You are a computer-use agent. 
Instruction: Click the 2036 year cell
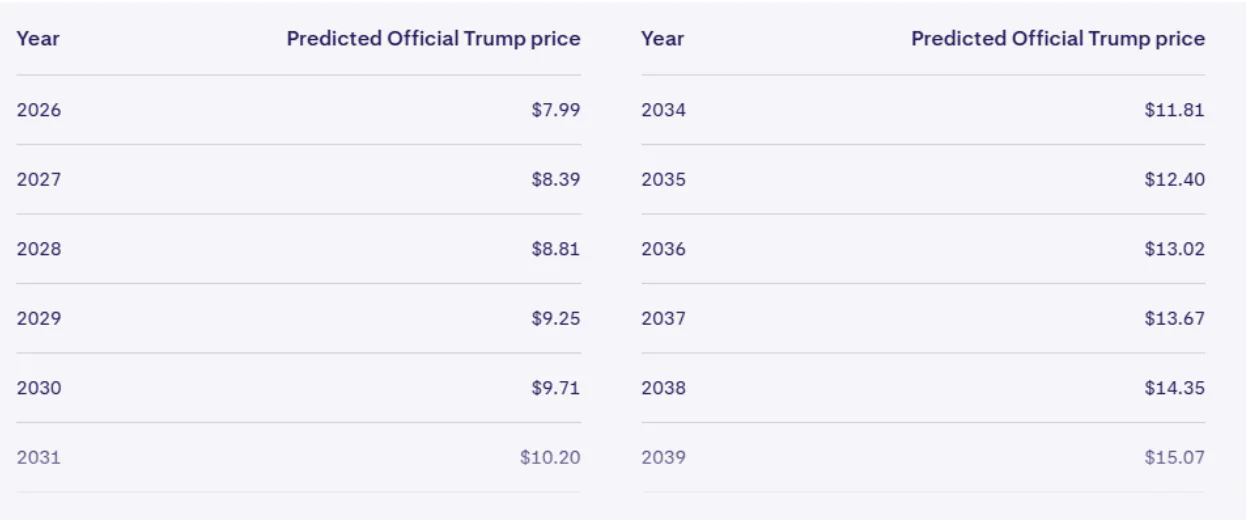click(664, 249)
